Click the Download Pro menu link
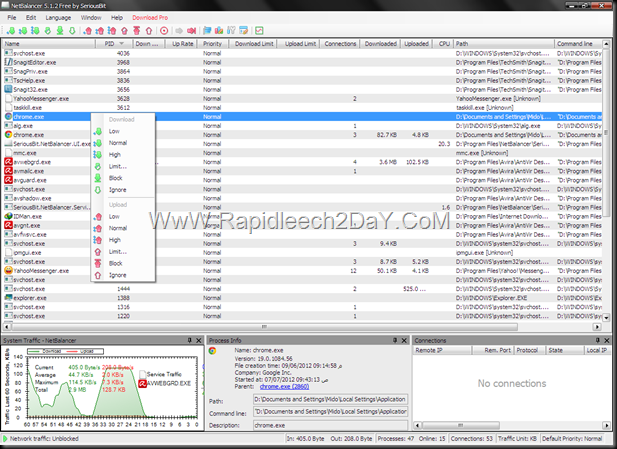 point(150,18)
